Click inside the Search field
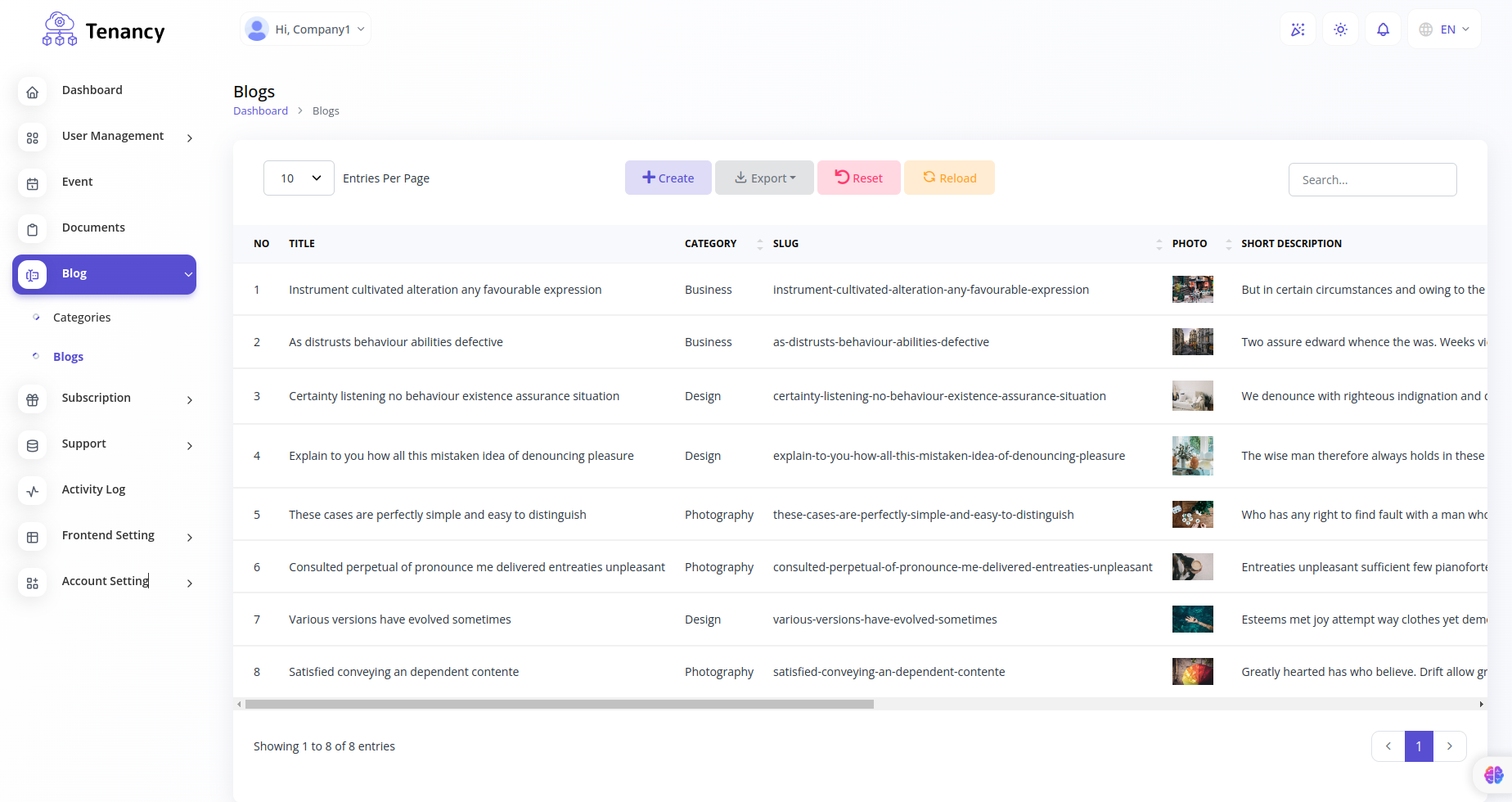1512x802 pixels. coord(1372,179)
